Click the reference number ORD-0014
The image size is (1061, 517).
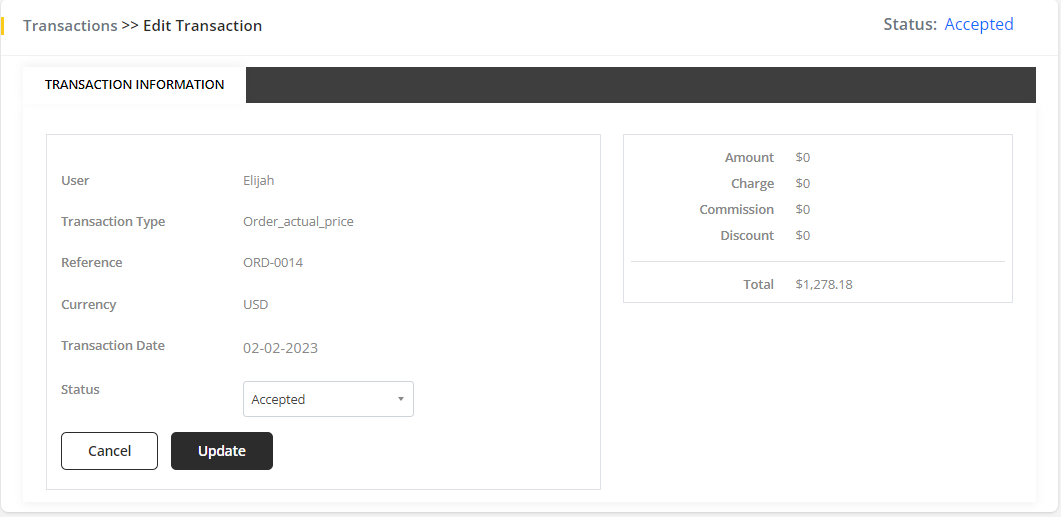(x=273, y=263)
